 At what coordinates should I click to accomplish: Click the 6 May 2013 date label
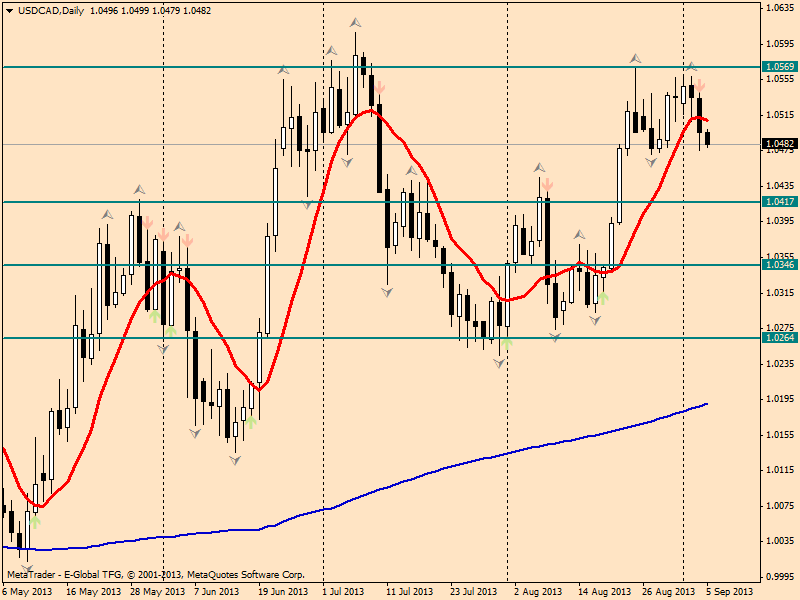(x=28, y=592)
